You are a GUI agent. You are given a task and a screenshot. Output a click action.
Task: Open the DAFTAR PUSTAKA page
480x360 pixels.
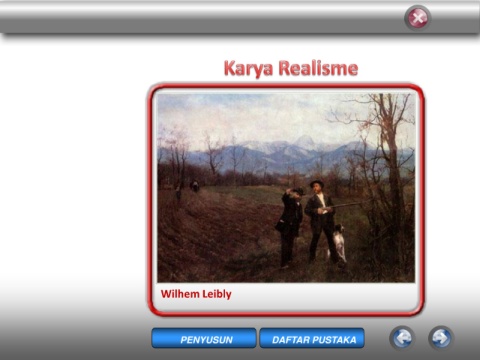312,338
